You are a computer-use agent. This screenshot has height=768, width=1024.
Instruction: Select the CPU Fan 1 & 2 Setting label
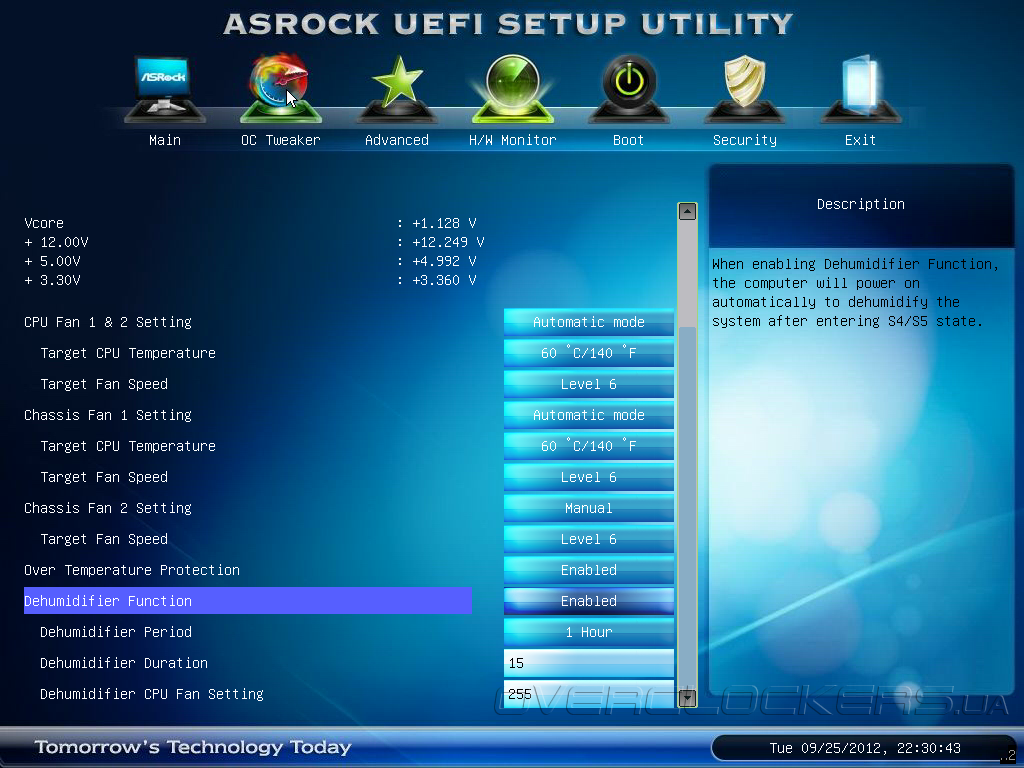tap(108, 322)
